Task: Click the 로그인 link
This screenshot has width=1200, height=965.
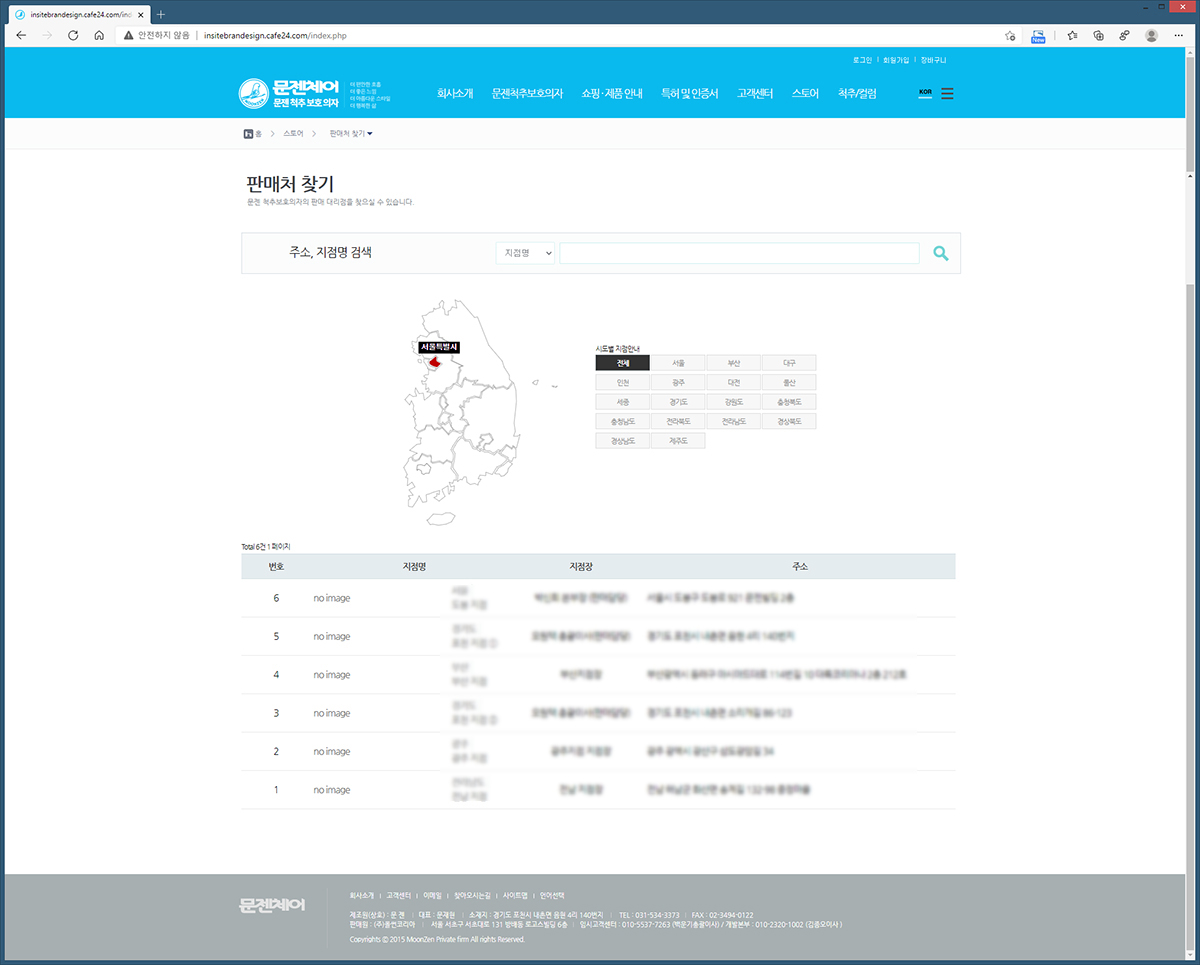Action: (862, 60)
